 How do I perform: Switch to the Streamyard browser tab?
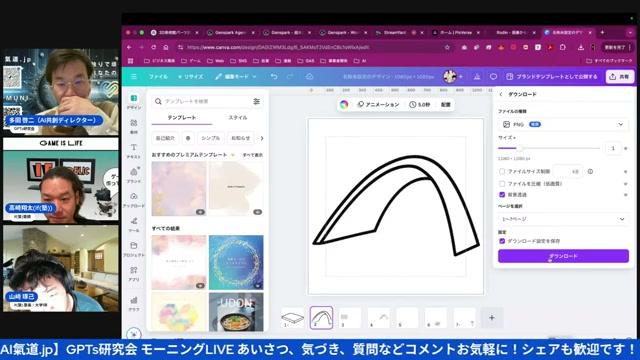(398, 32)
